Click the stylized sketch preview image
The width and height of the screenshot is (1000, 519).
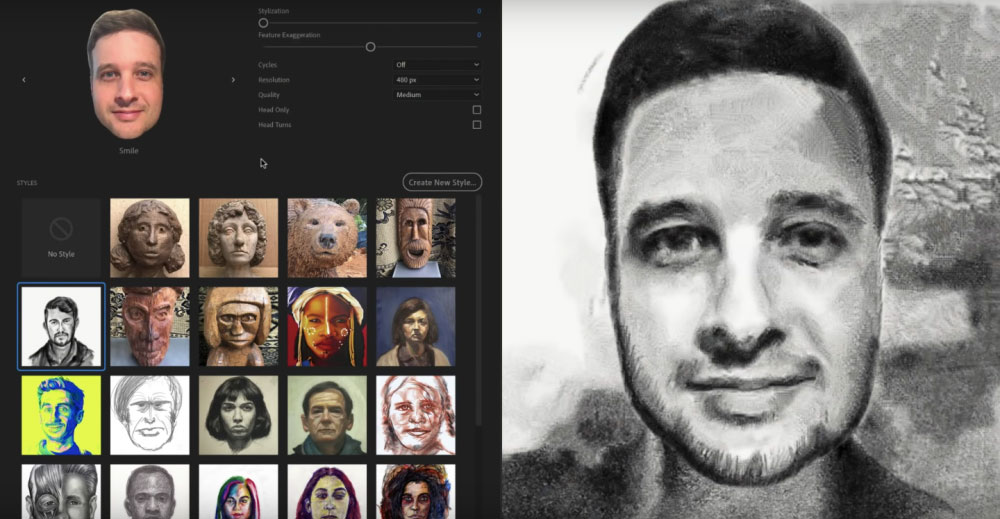tap(751, 260)
